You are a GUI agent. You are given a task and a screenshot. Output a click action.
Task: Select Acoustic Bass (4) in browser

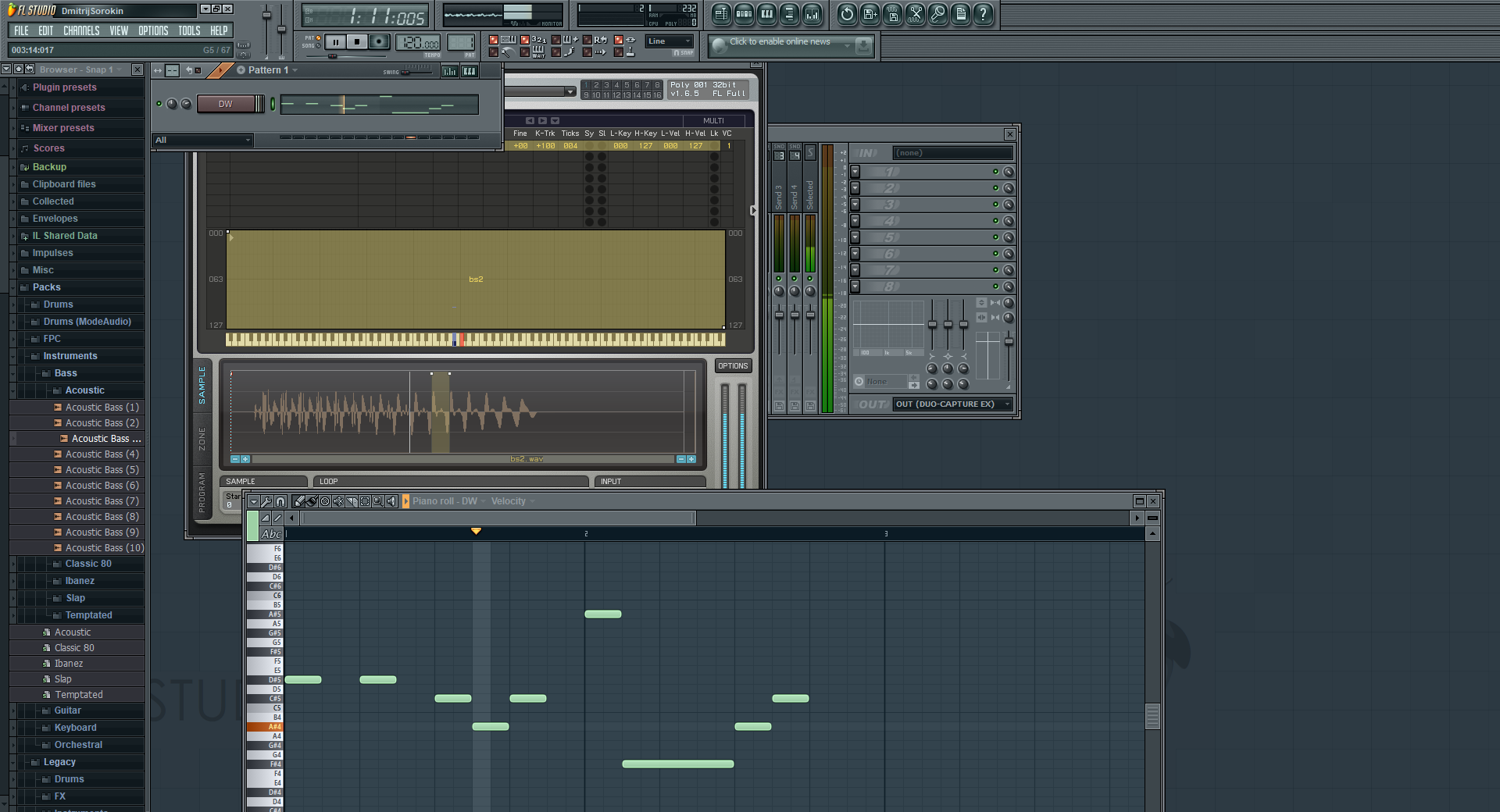[102, 454]
